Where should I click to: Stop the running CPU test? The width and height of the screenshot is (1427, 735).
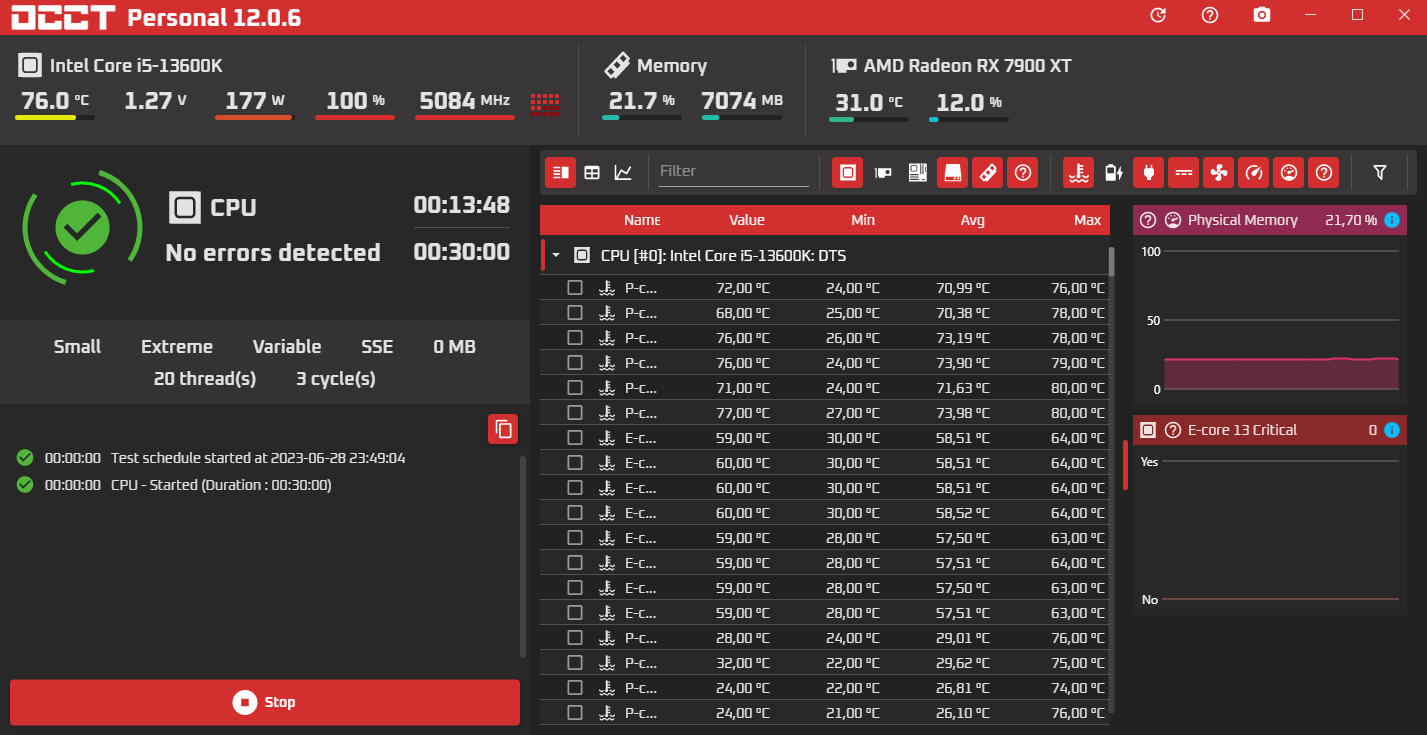pos(265,702)
